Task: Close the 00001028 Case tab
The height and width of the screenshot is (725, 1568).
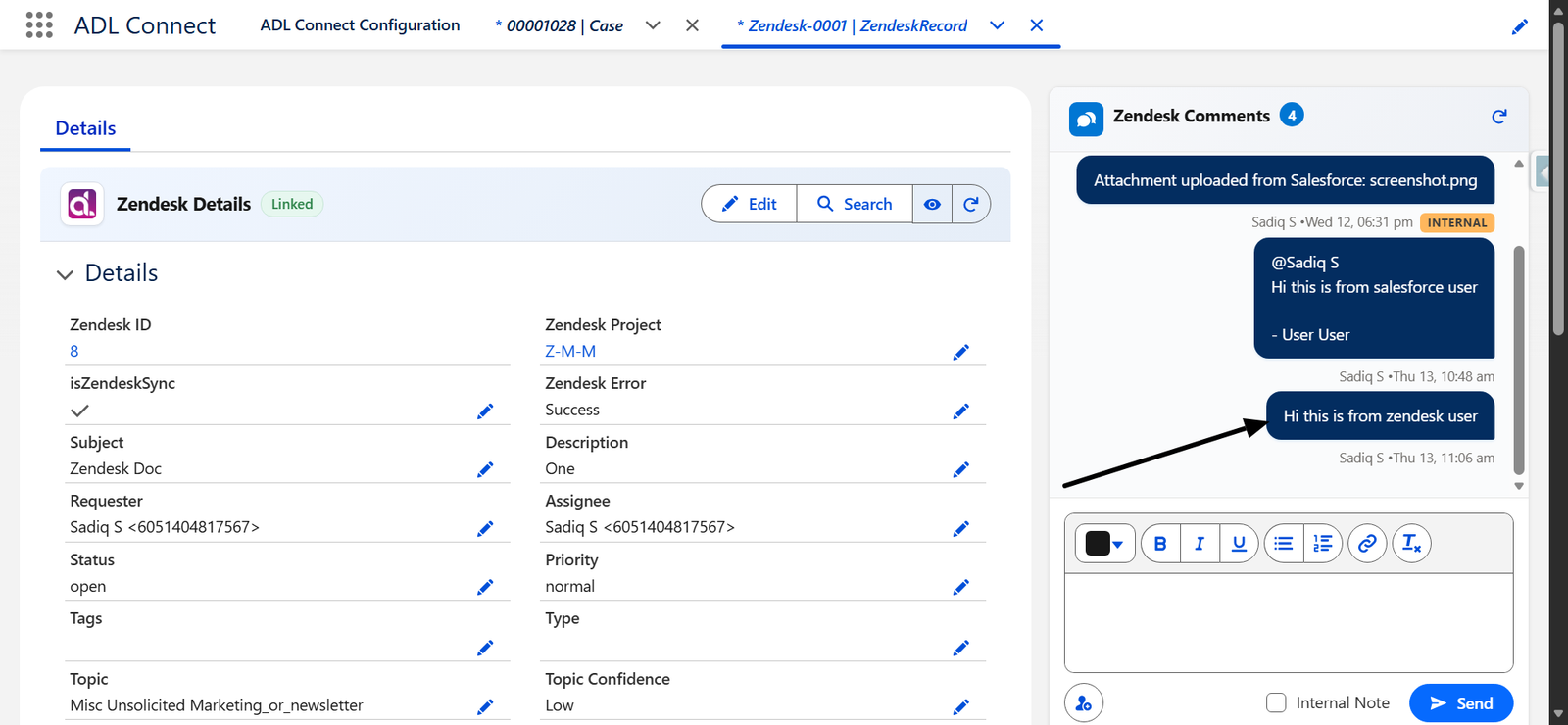Action: tap(692, 25)
